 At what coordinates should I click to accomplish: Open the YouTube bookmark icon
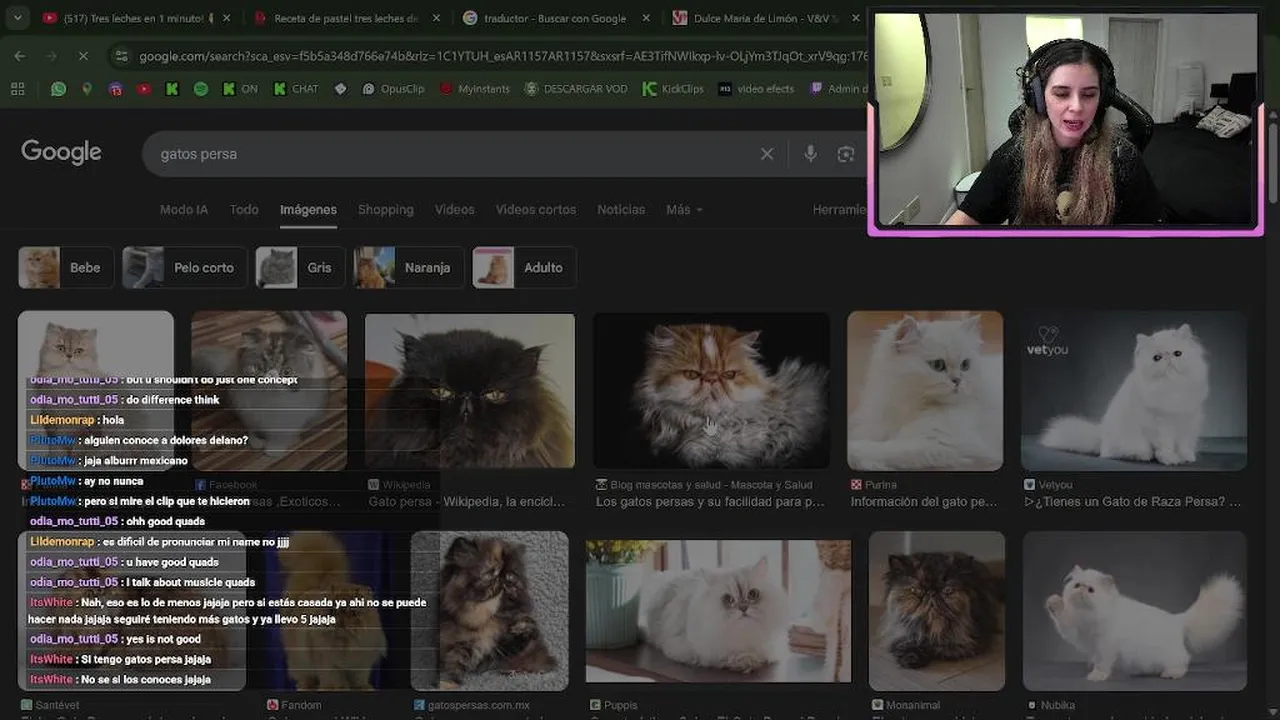pyautogui.click(x=144, y=89)
